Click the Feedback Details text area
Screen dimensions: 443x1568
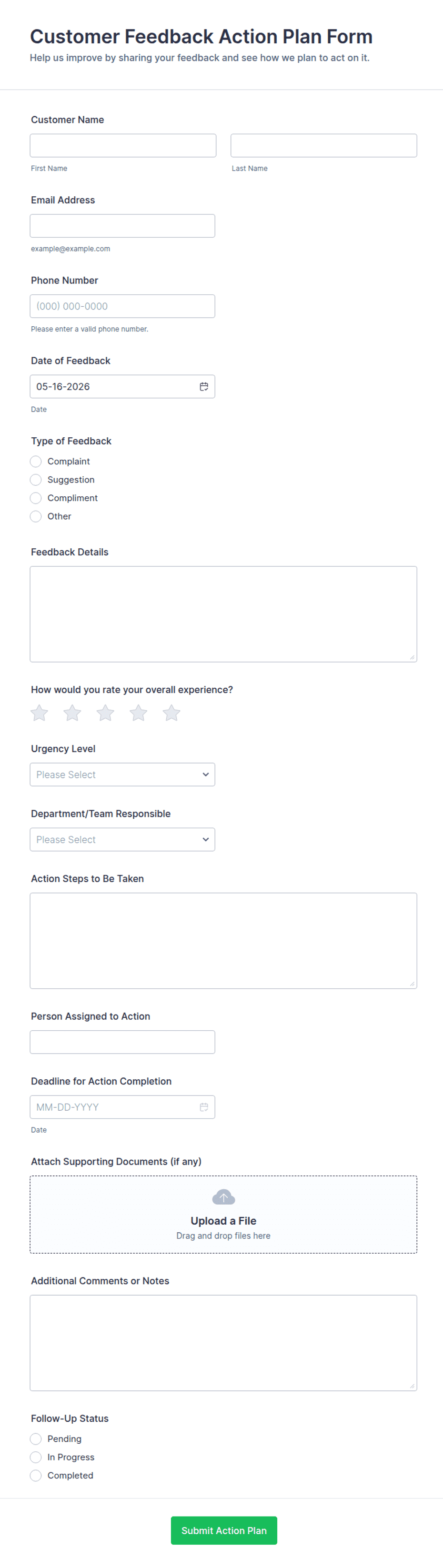pyautogui.click(x=223, y=613)
